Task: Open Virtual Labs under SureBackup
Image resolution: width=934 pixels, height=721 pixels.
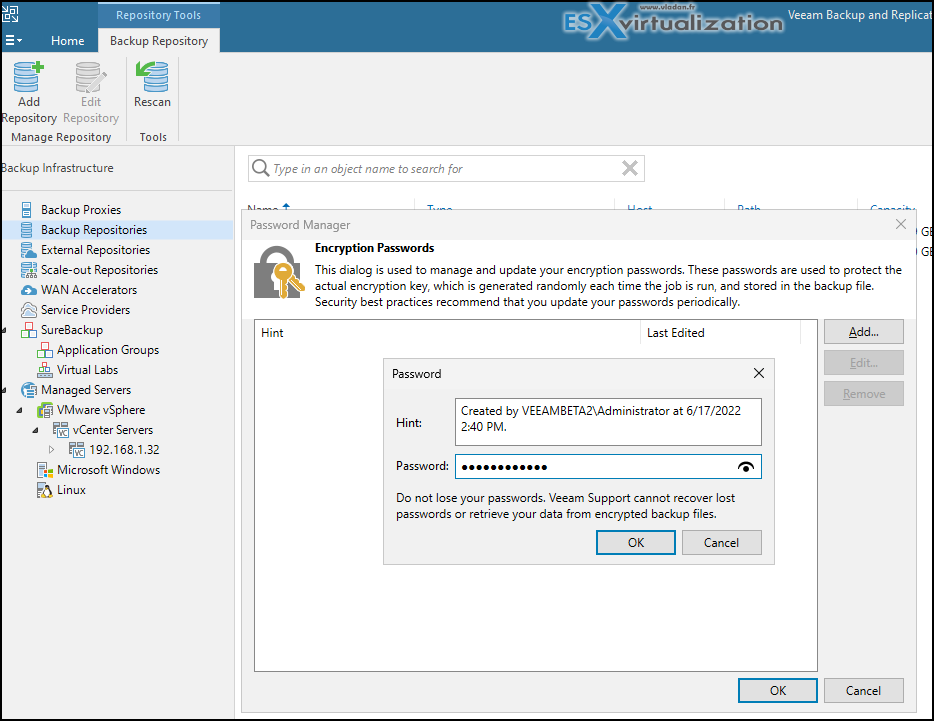Action: 87,370
